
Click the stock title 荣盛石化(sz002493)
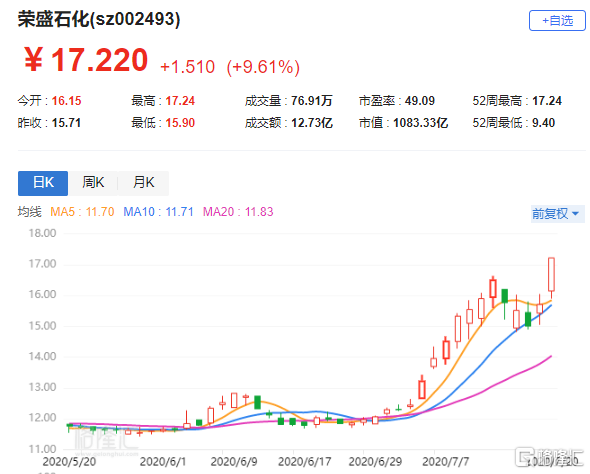[99, 19]
